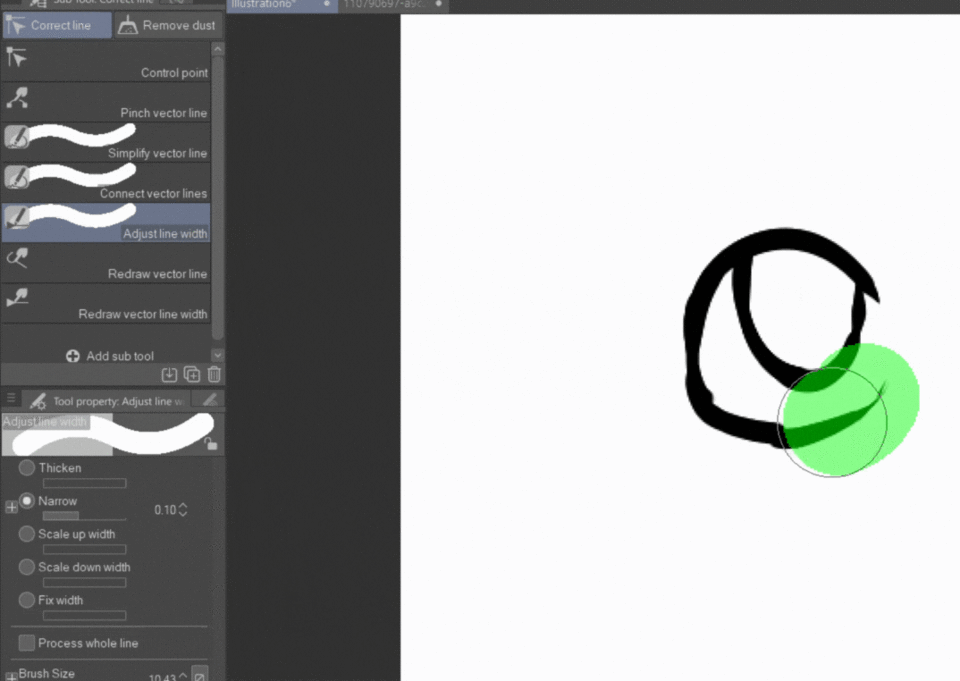
Task: Click the Scale down width slider bar
Action: coord(84,582)
